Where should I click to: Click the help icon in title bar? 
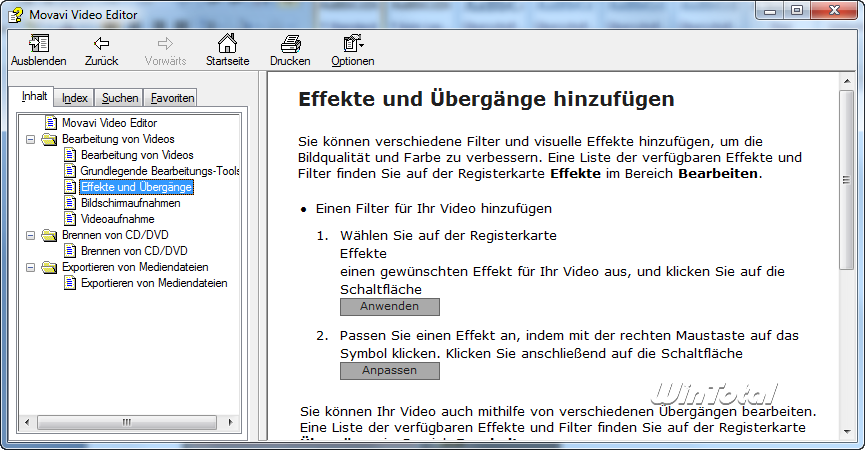(x=15, y=15)
